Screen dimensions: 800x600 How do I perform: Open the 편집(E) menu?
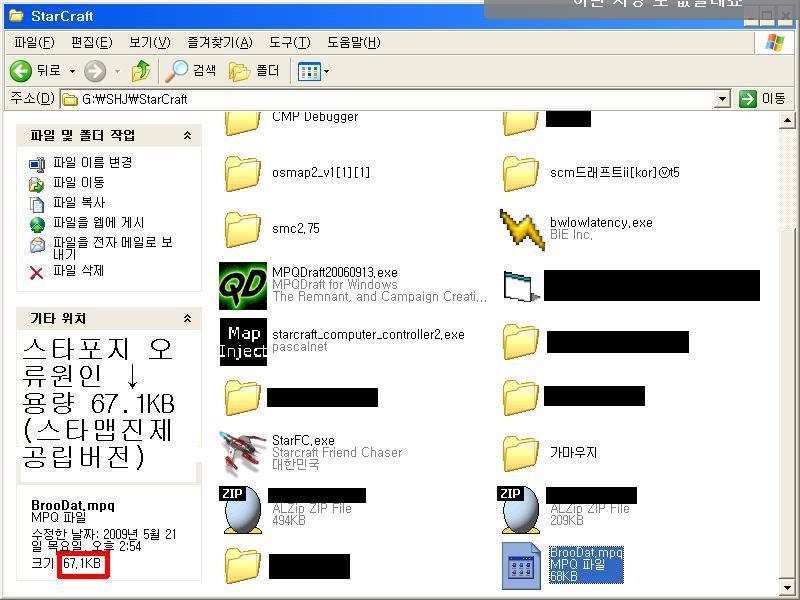[91, 42]
